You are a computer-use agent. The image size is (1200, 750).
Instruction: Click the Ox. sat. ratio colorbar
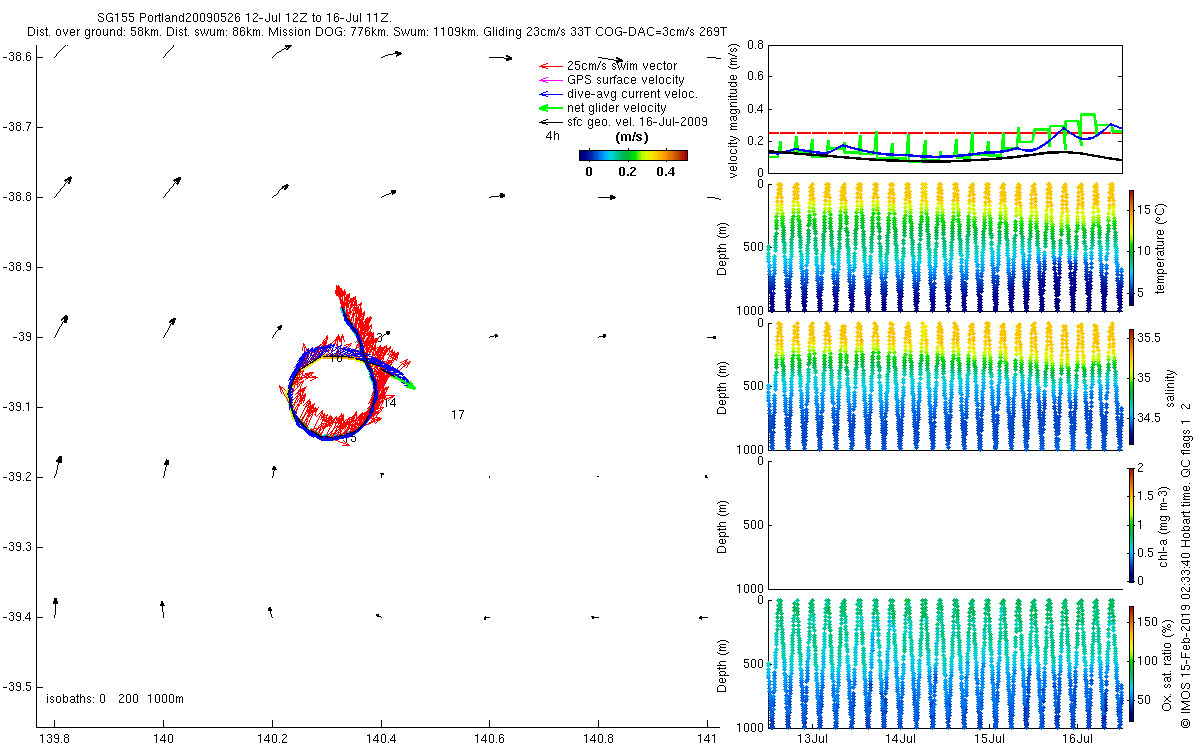click(1131, 661)
